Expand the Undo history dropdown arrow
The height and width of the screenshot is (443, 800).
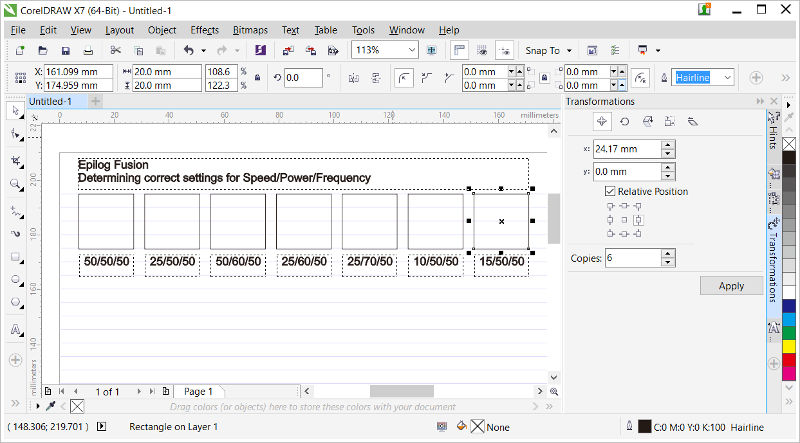tap(204, 51)
